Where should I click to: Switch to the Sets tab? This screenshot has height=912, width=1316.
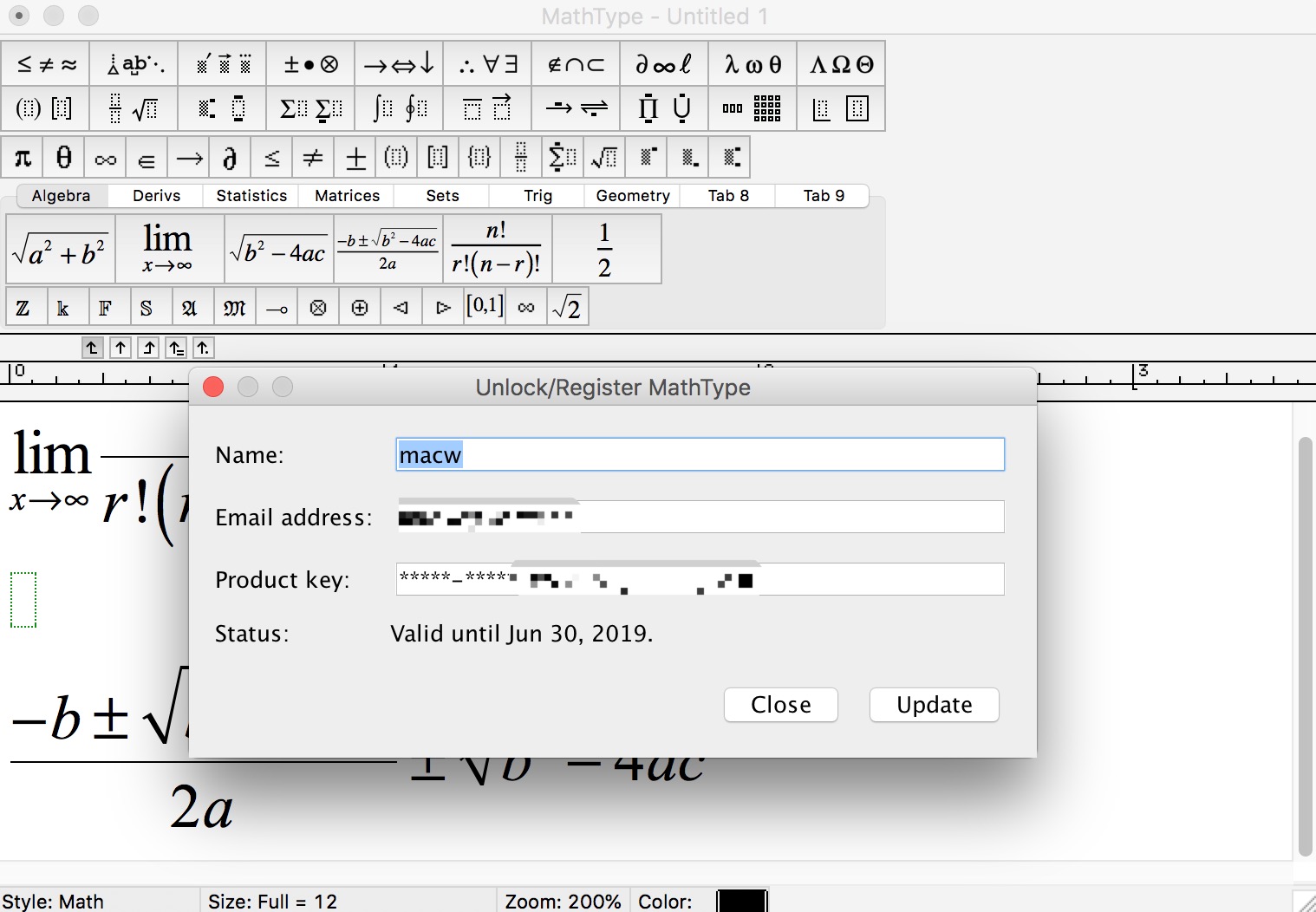(442, 196)
